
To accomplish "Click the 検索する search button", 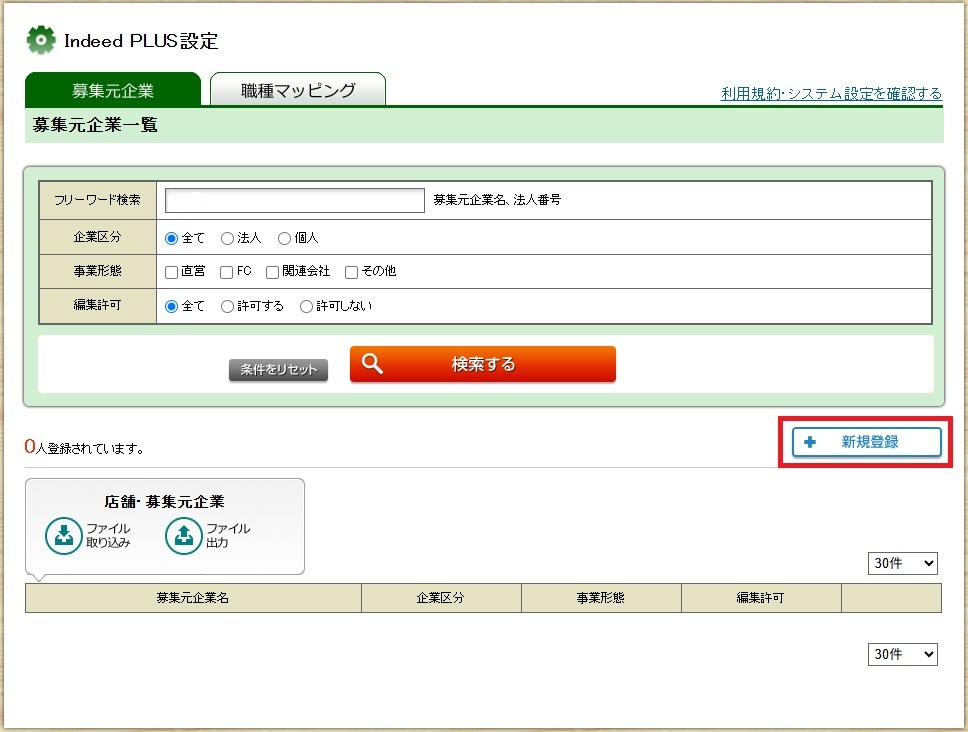I will pyautogui.click(x=483, y=364).
